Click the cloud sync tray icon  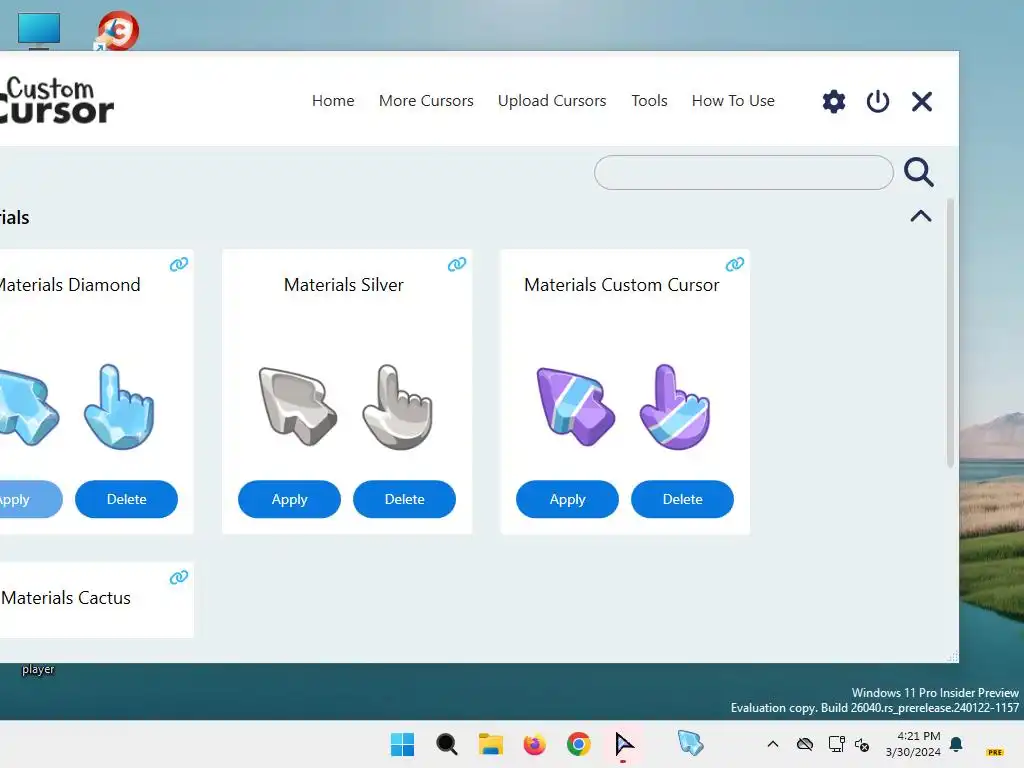[x=805, y=744]
